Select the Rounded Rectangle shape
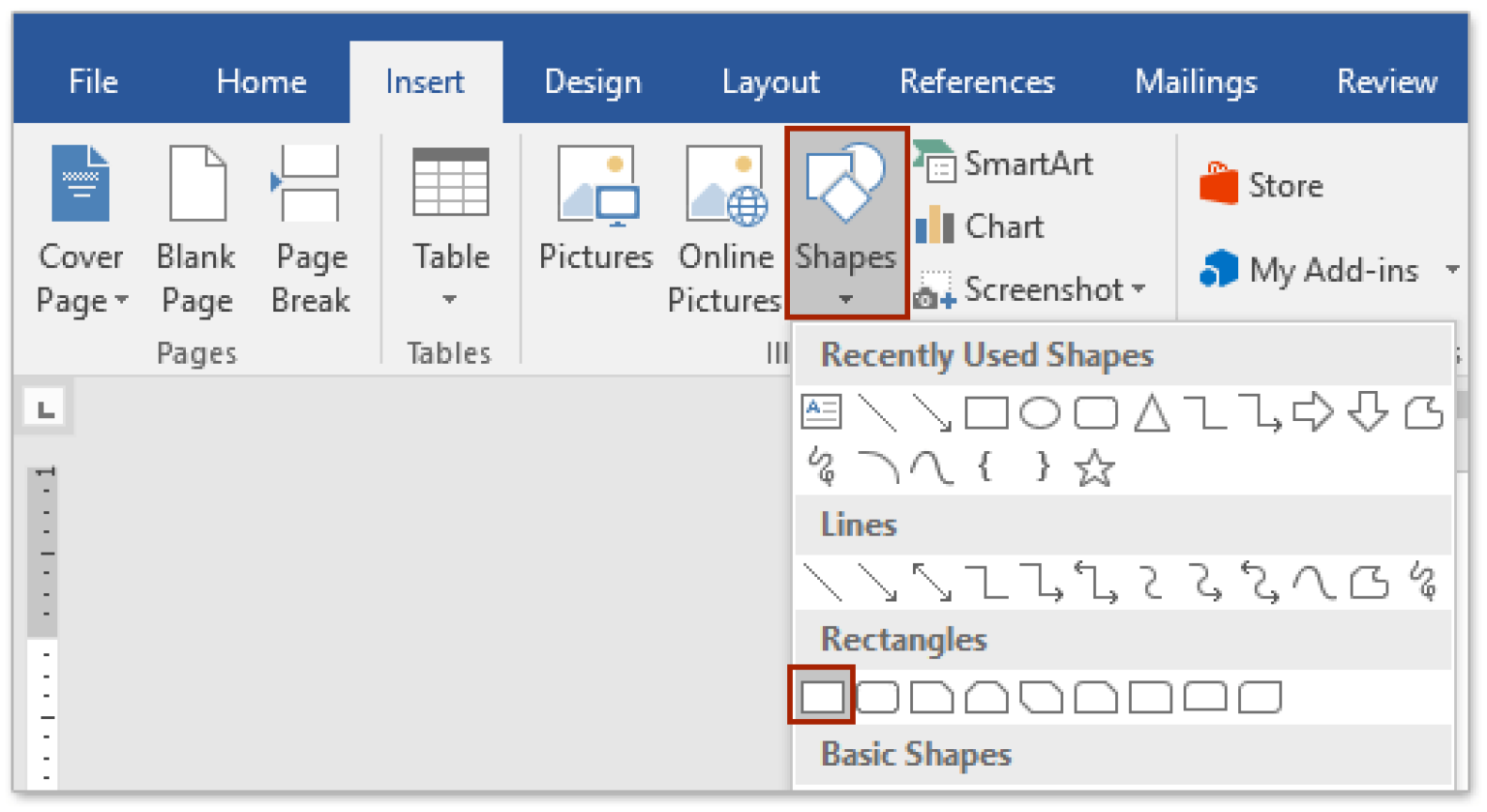 [x=876, y=695]
